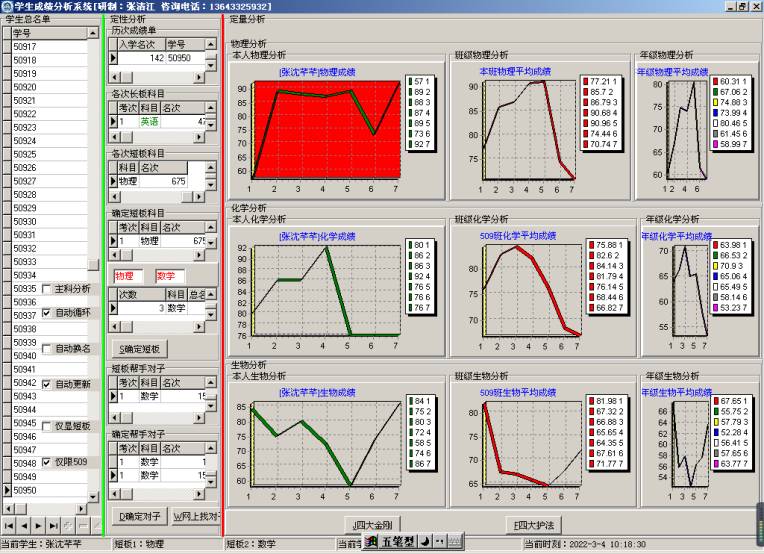Click the IME punctuation mode icon
Viewport: 764px width, 554px height.
point(439,542)
